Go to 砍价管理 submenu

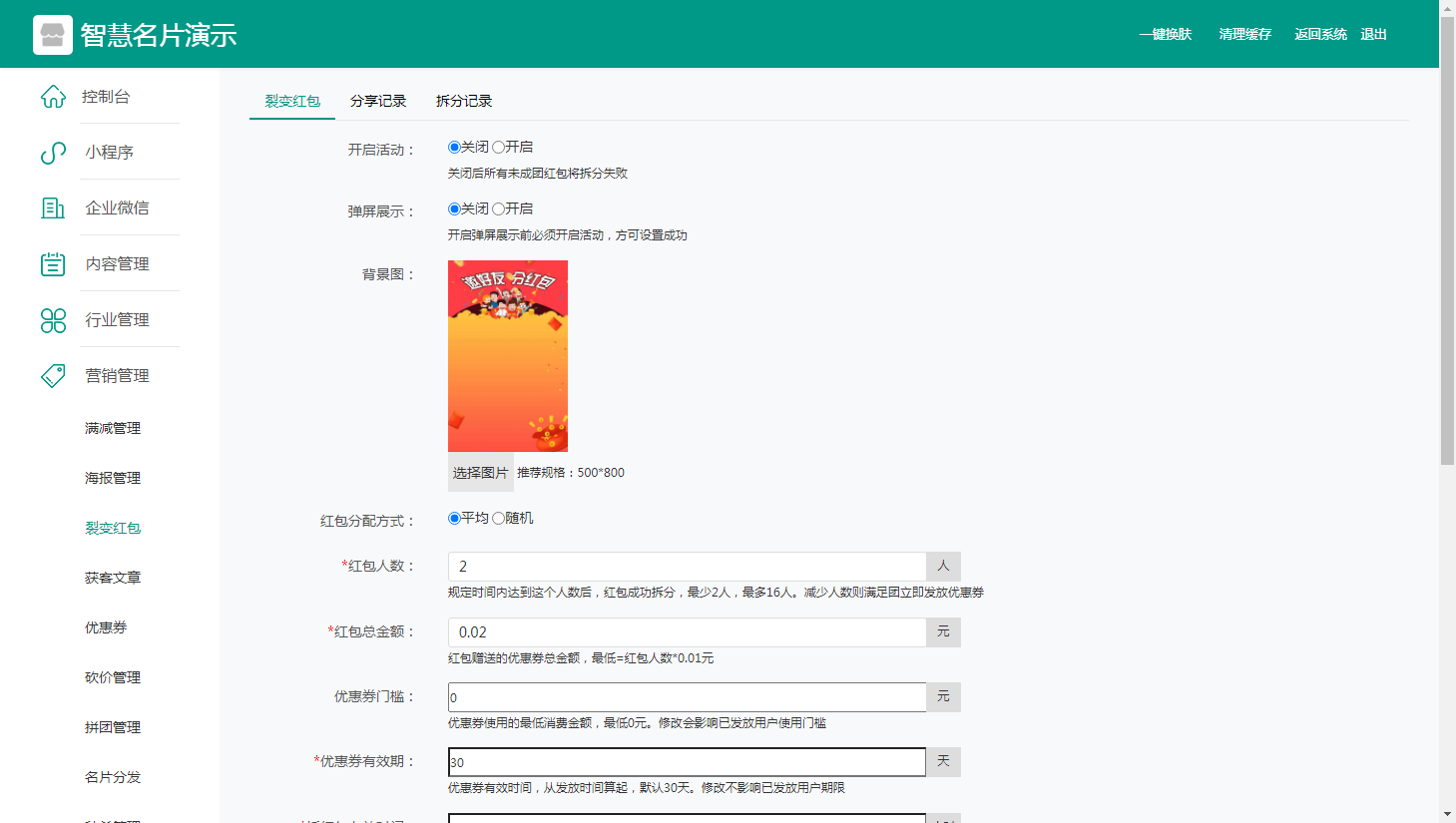(113, 677)
